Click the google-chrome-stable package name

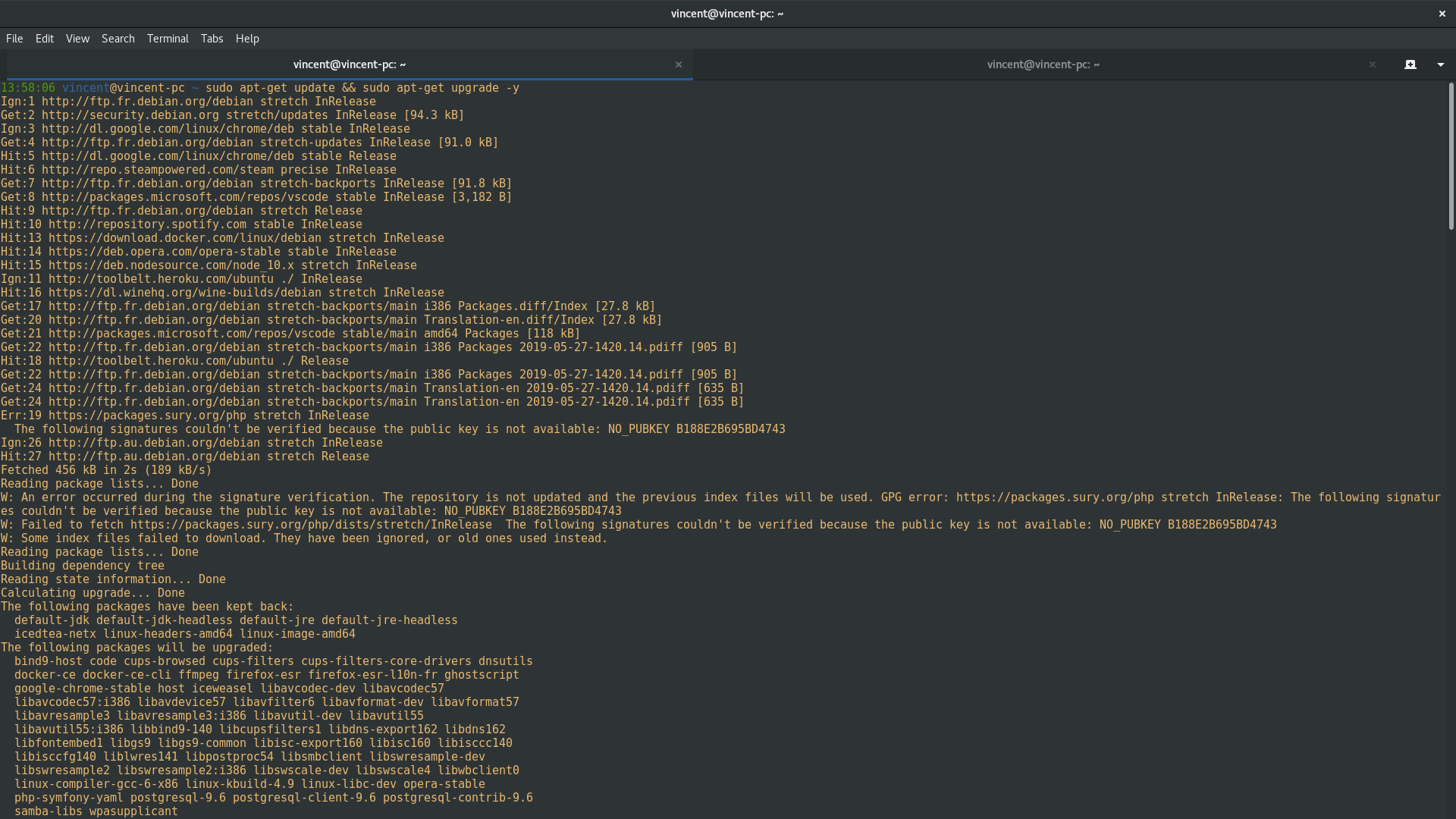click(83, 689)
